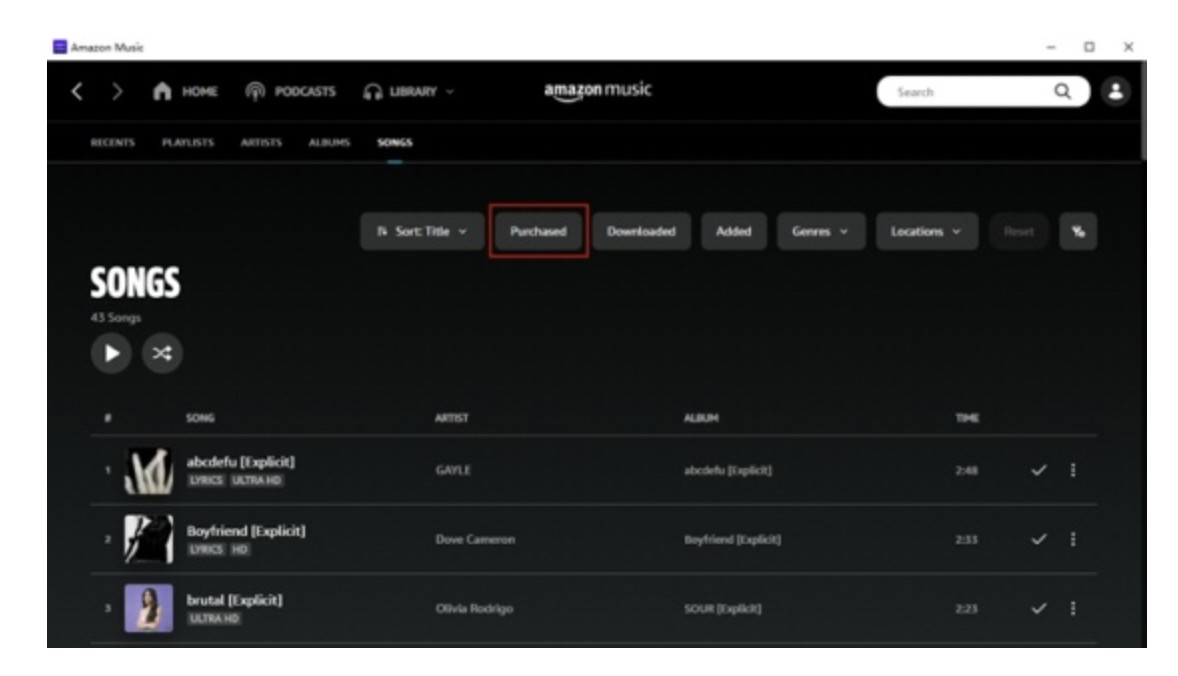Viewport: 1178px width, 676px height.
Task: Go forward with the right arrow
Action: pyautogui.click(x=117, y=92)
